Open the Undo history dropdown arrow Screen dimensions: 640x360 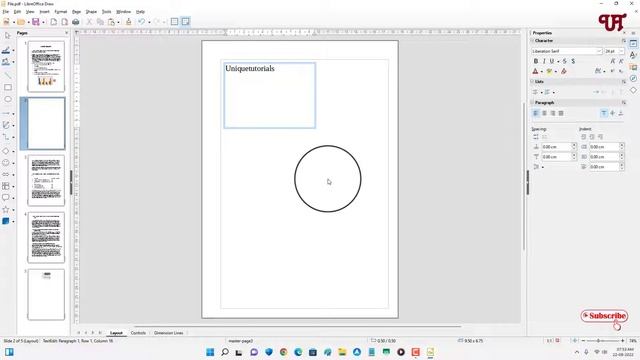pos(149,22)
